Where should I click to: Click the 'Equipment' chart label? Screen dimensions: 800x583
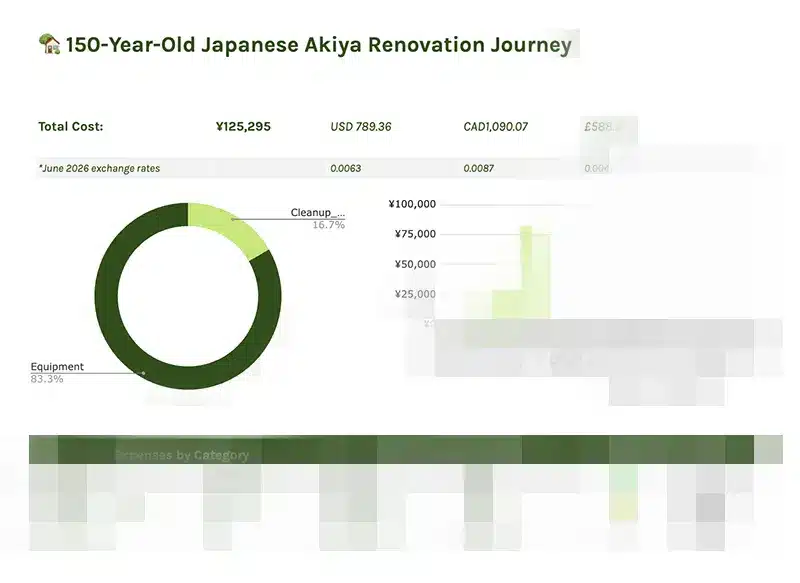[57, 366]
